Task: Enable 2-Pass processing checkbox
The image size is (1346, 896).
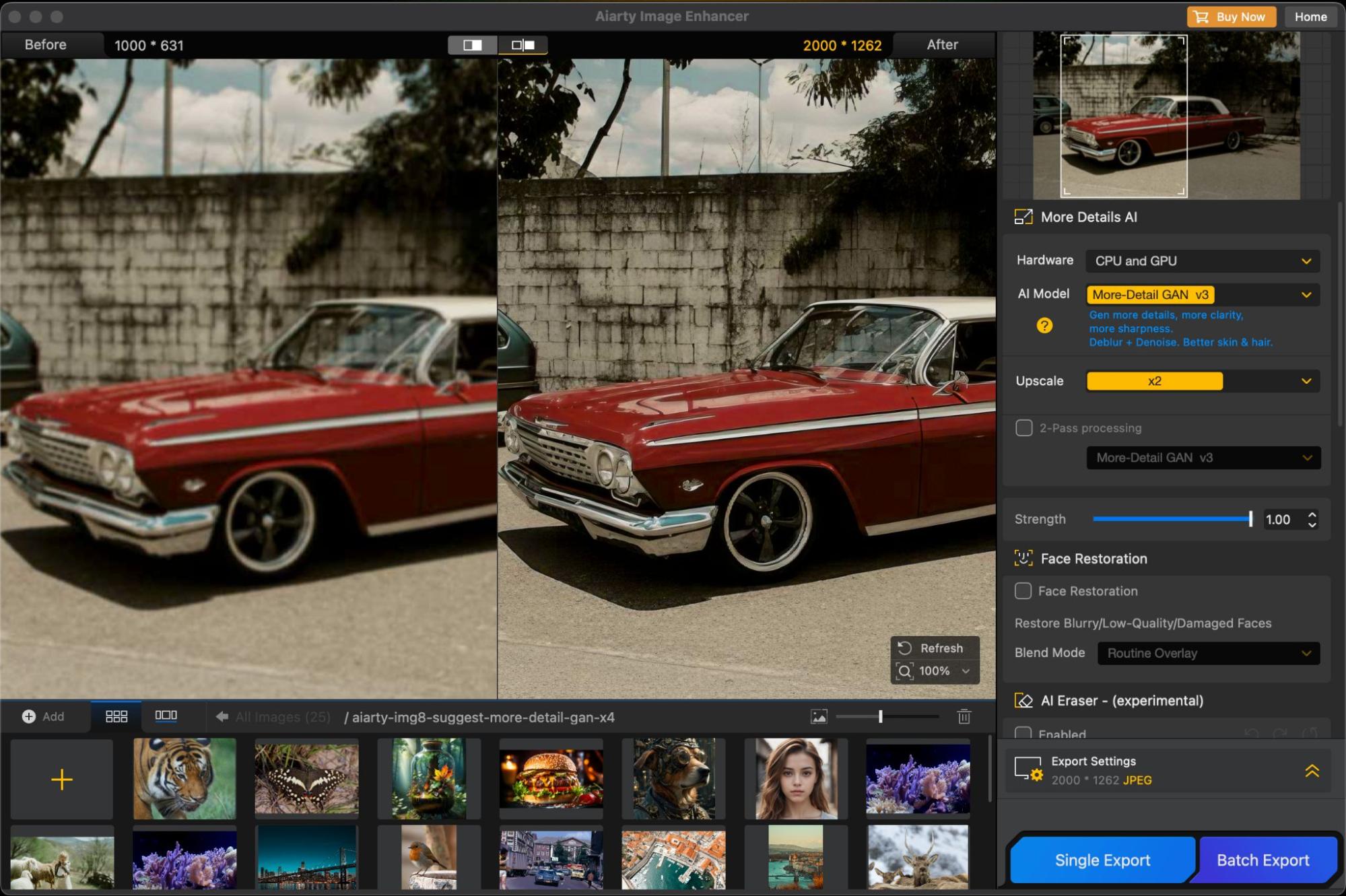Action: click(1023, 428)
